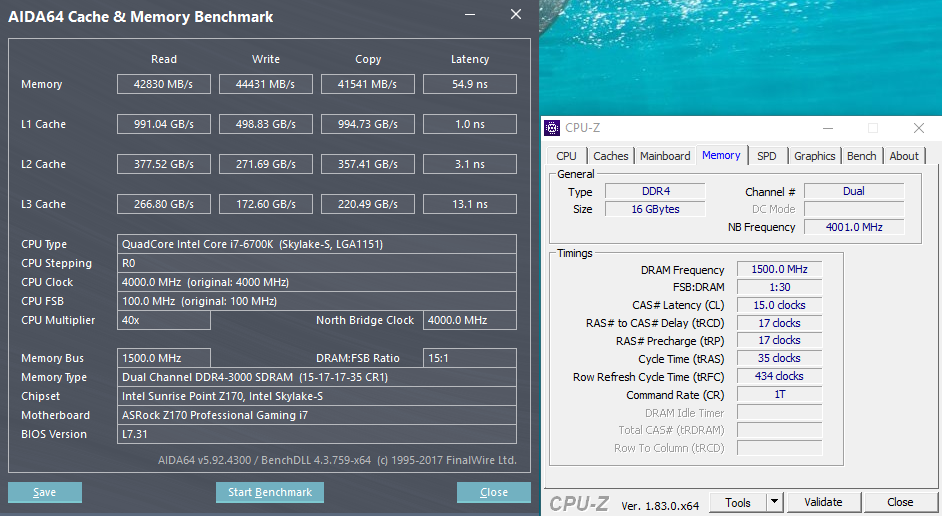Click the Tools button in CPU-Z
942x516 pixels.
[738, 502]
